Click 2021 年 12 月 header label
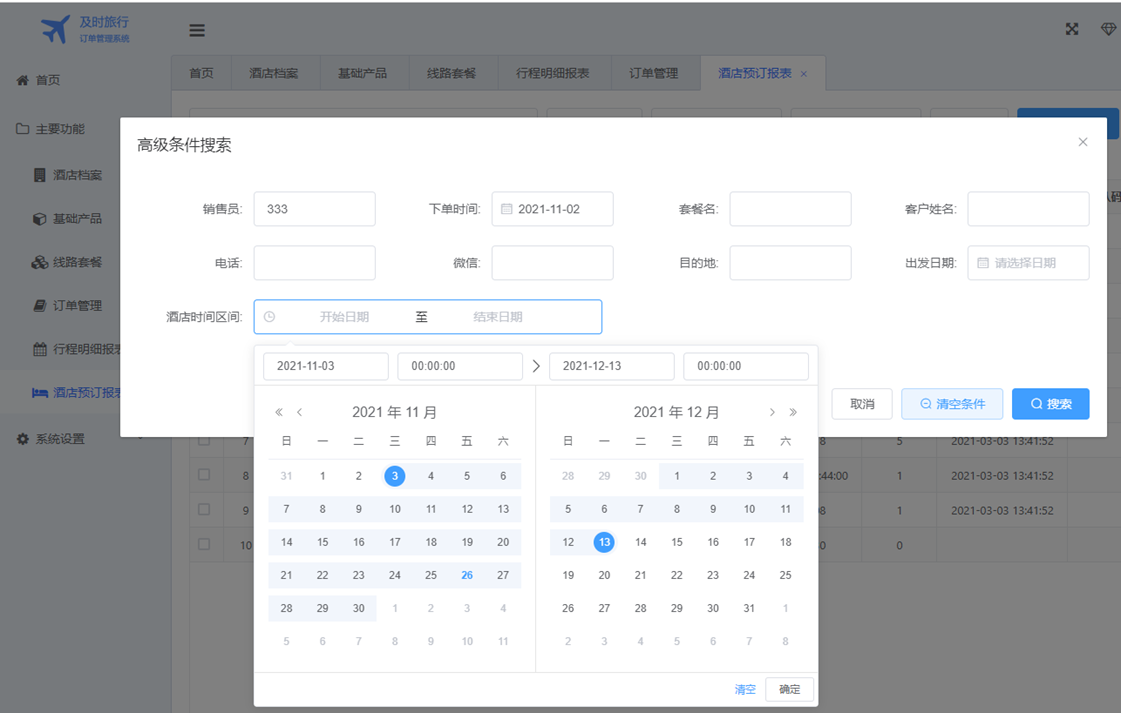The width and height of the screenshot is (1121, 713). click(676, 413)
